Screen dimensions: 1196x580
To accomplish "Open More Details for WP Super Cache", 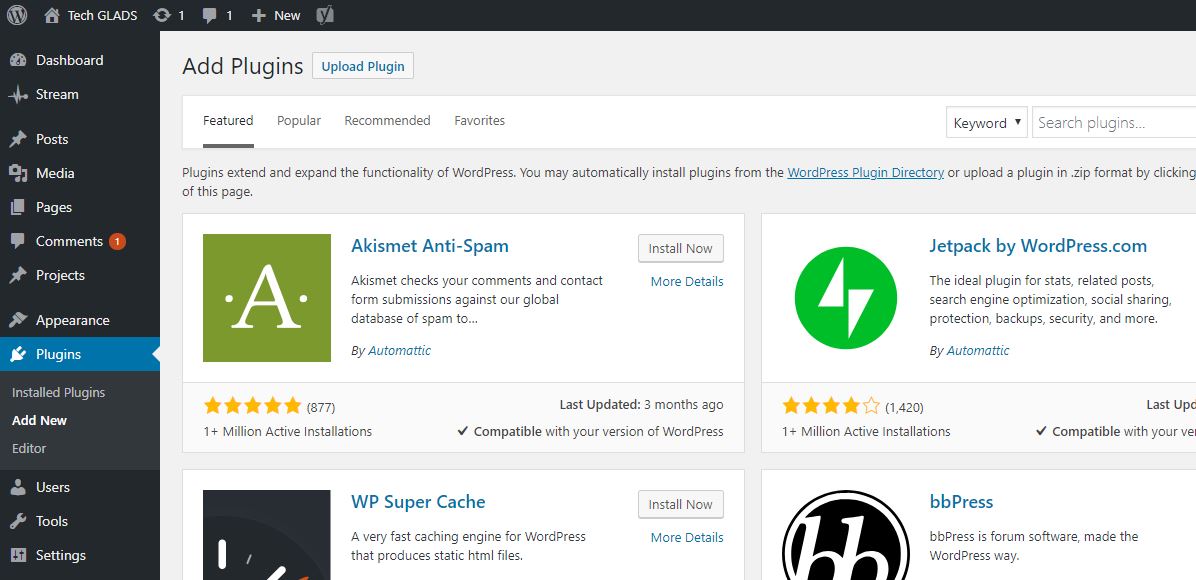I will (687, 538).
